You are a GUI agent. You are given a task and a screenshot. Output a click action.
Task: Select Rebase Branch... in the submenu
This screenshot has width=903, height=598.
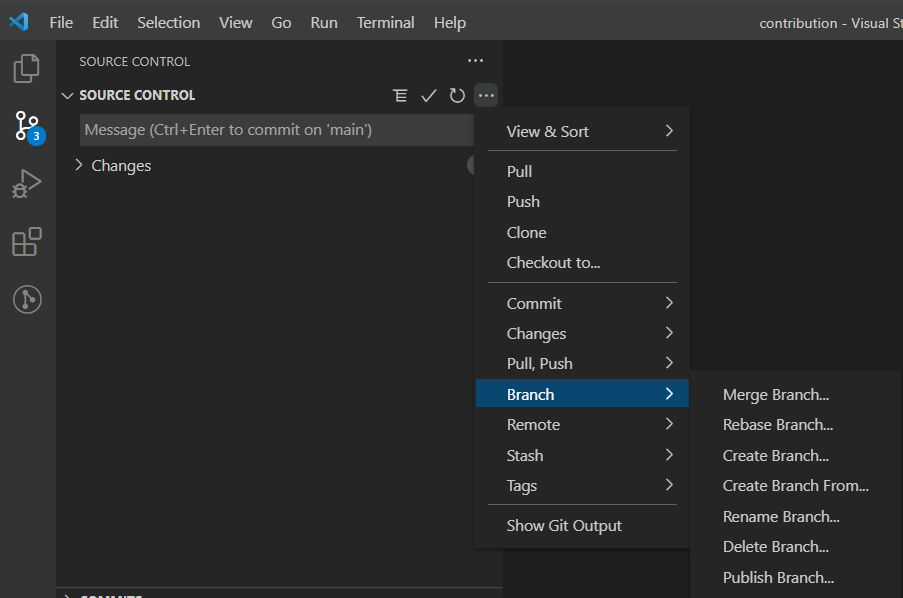tap(795, 425)
